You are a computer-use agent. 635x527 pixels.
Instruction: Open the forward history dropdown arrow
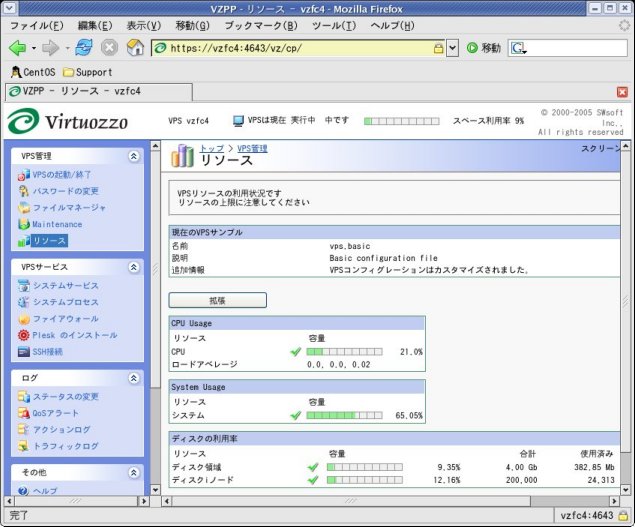pyautogui.click(x=67, y=48)
